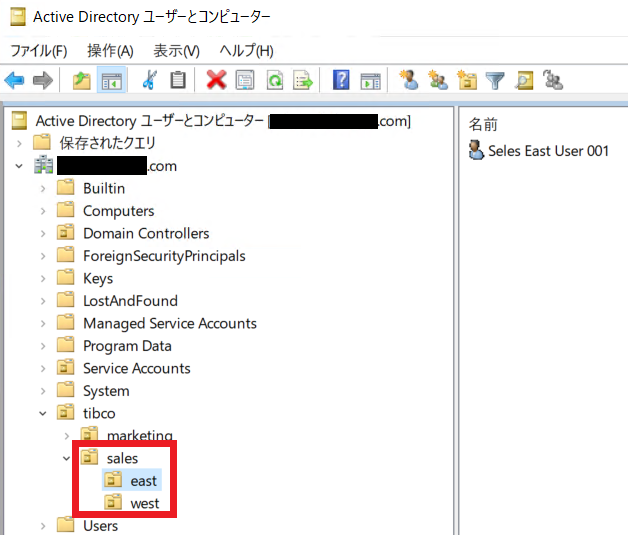Click the Forward arrow toolbar icon
The image size is (628, 535).
43,80
